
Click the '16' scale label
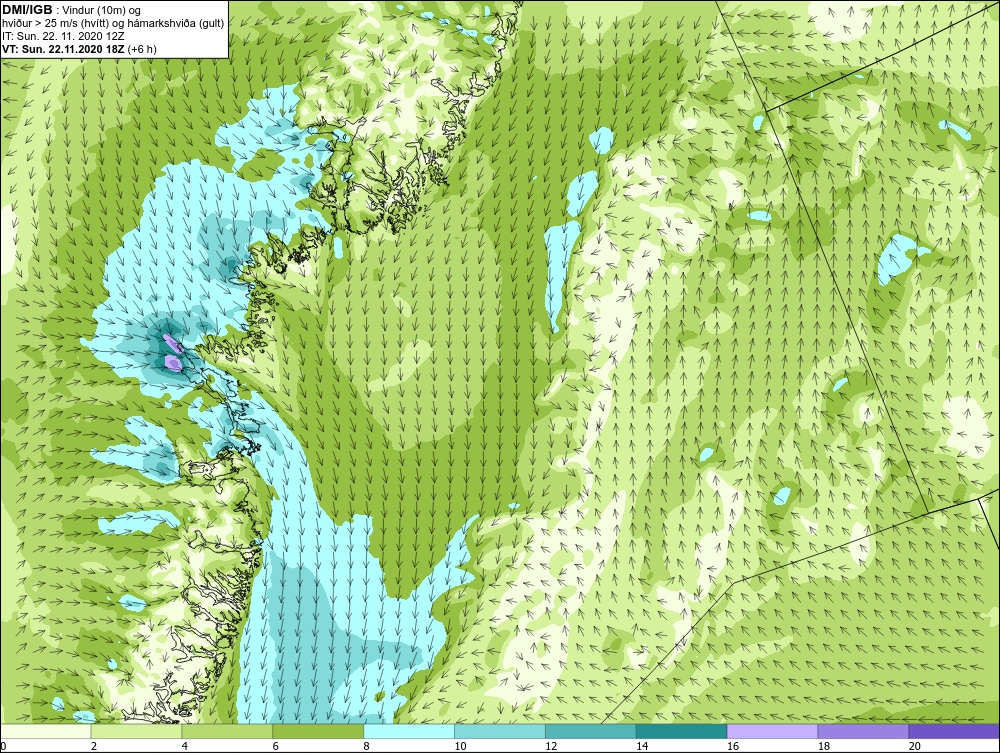tap(733, 746)
